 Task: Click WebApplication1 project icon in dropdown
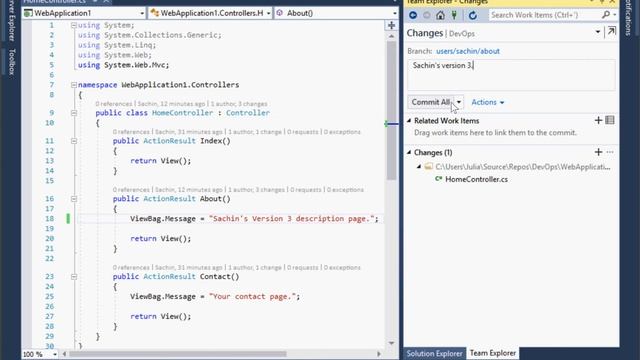click(x=28, y=13)
